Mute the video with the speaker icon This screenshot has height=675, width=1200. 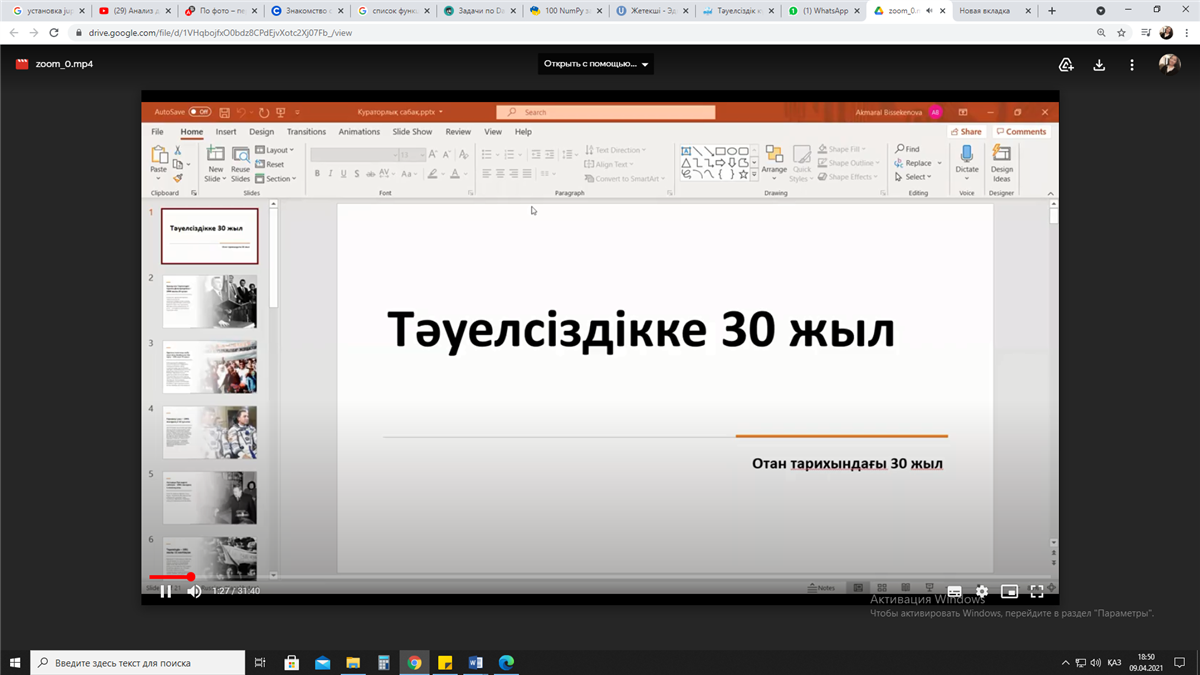(x=194, y=591)
